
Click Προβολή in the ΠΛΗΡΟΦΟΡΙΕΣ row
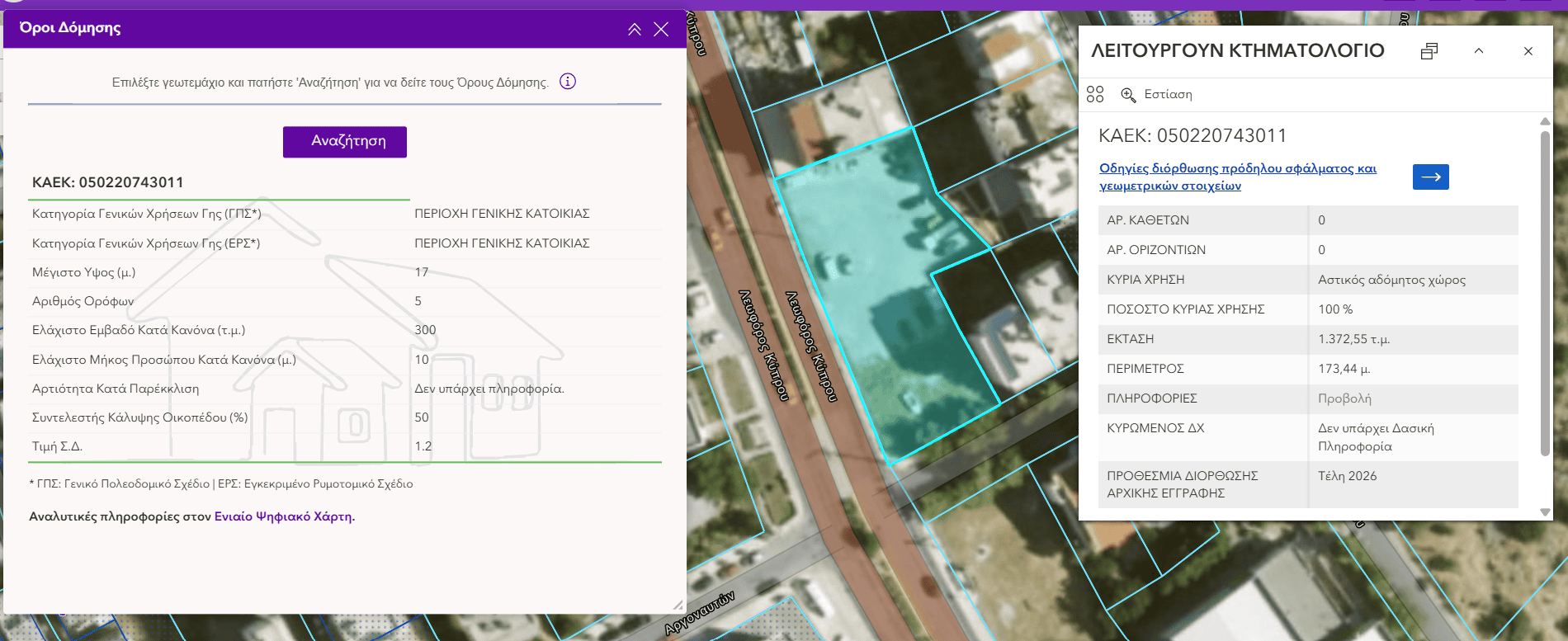(x=1344, y=398)
